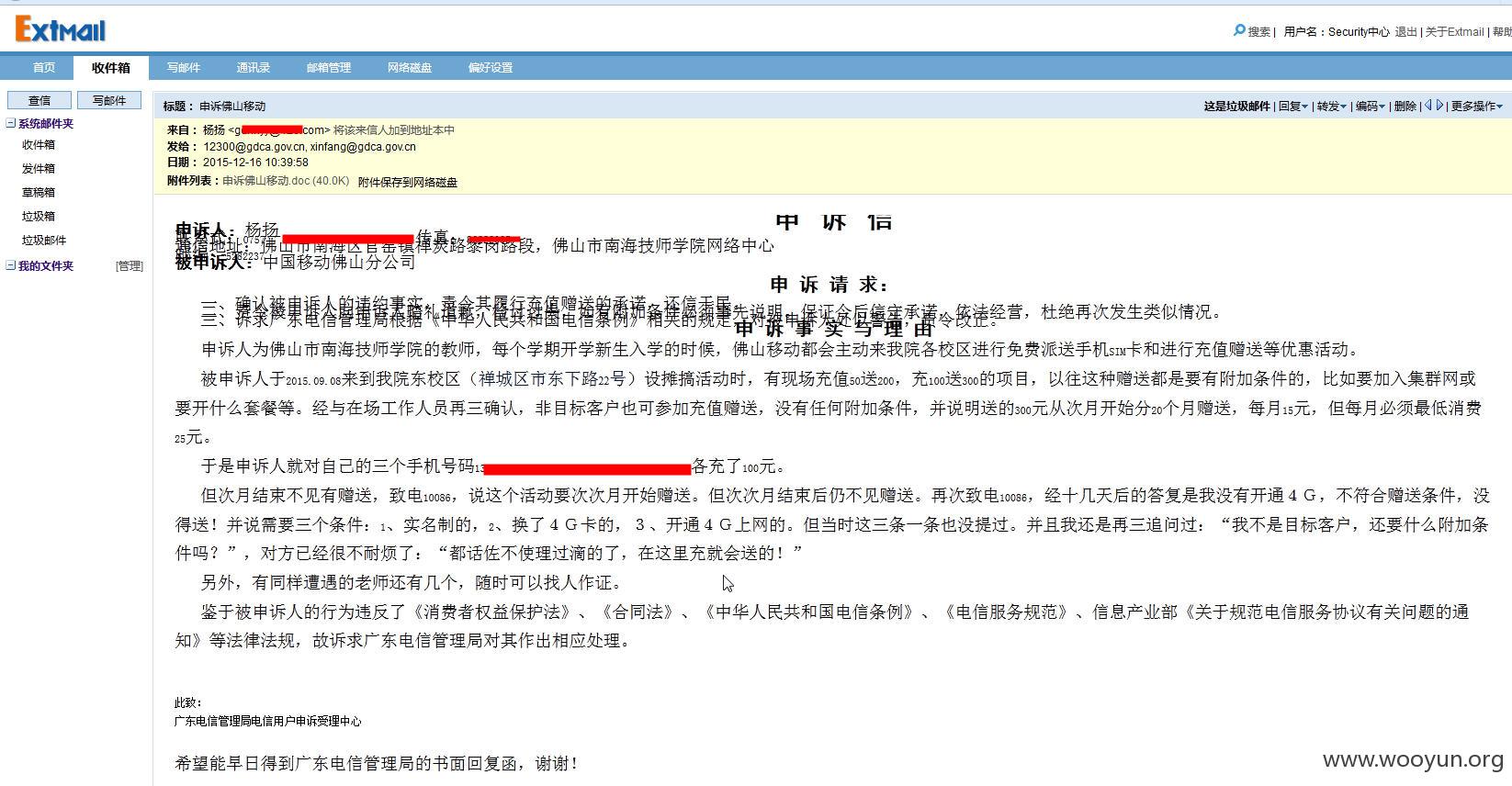Image resolution: width=1512 pixels, height=786 pixels.
Task: Open the 网络磁盘 tab
Action: point(410,67)
